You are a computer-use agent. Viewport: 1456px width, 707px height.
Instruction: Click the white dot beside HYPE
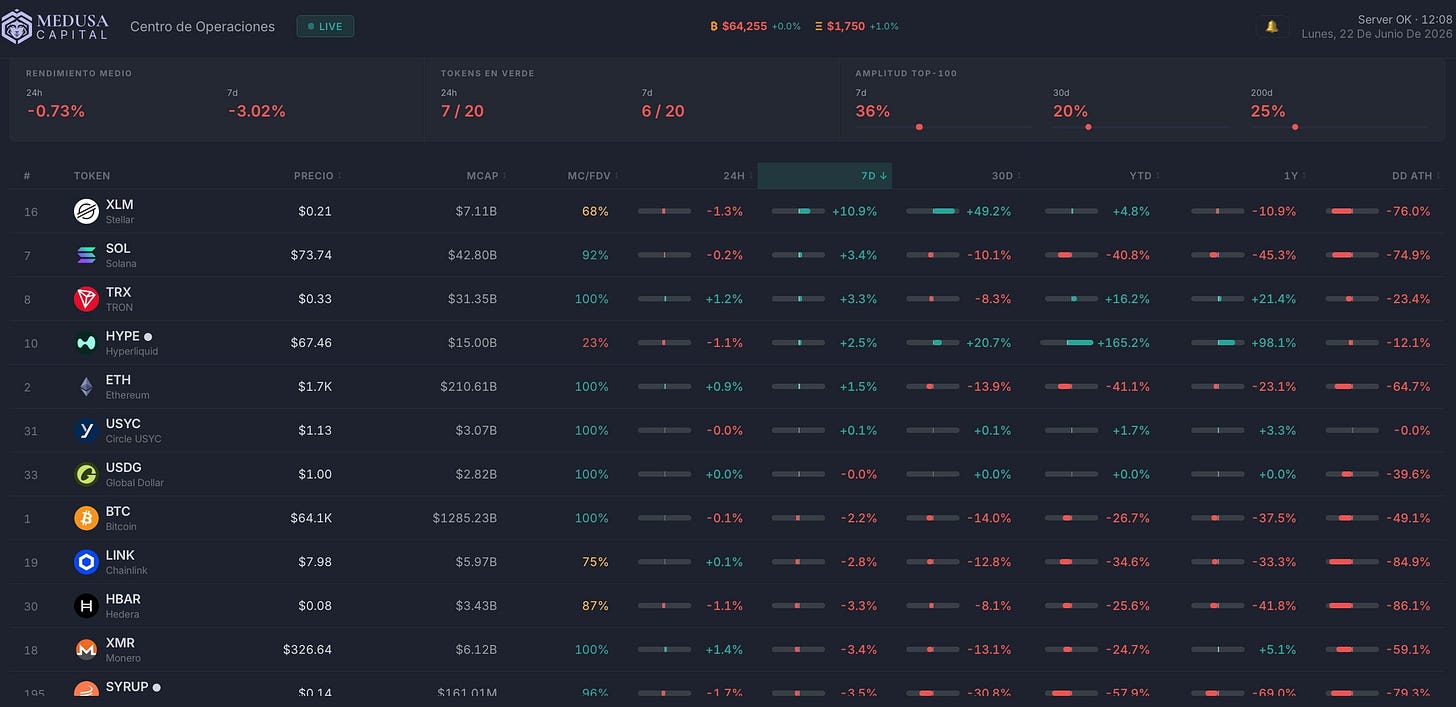click(148, 337)
